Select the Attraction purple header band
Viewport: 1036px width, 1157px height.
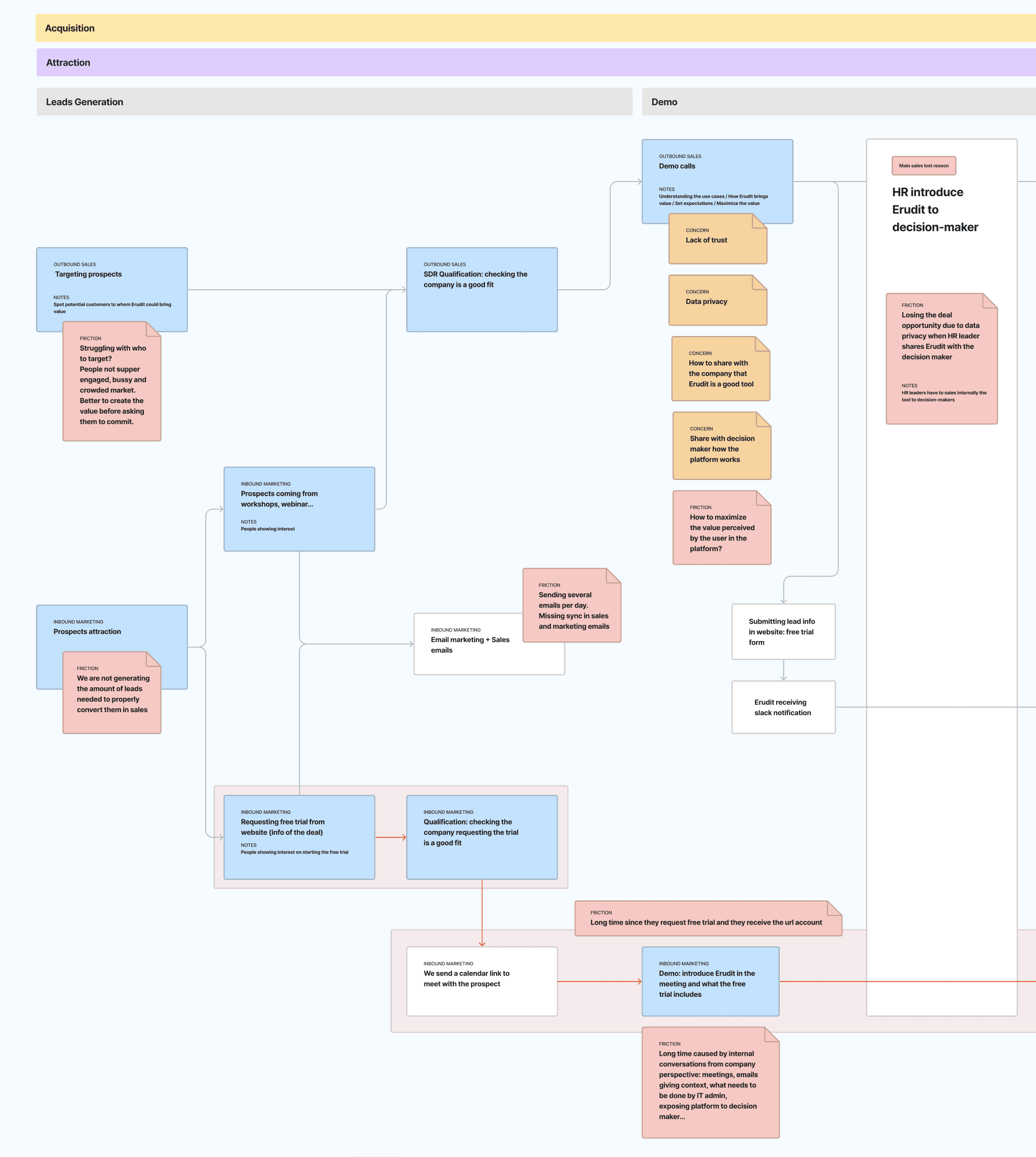click(x=536, y=63)
